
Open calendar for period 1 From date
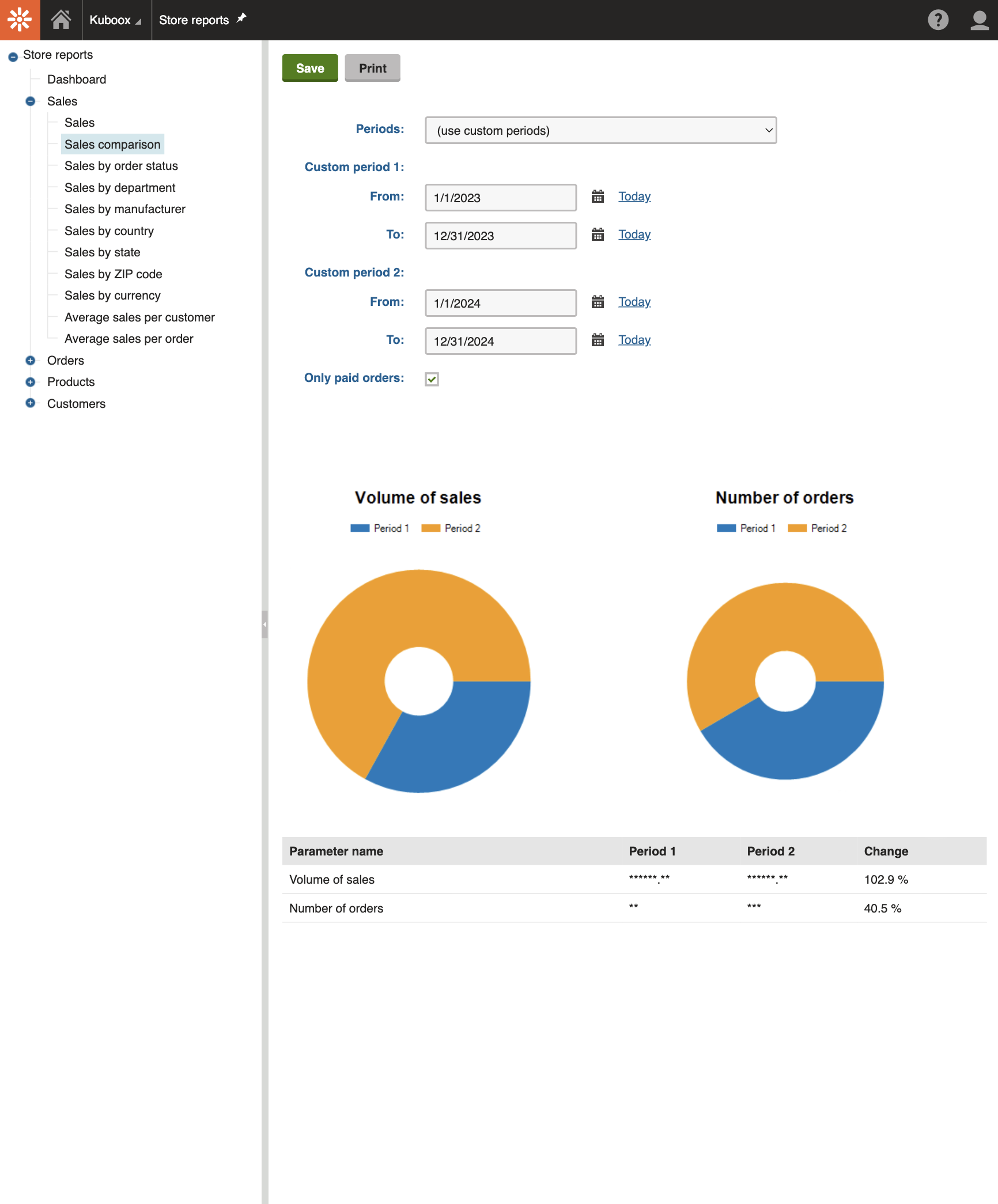click(x=598, y=197)
